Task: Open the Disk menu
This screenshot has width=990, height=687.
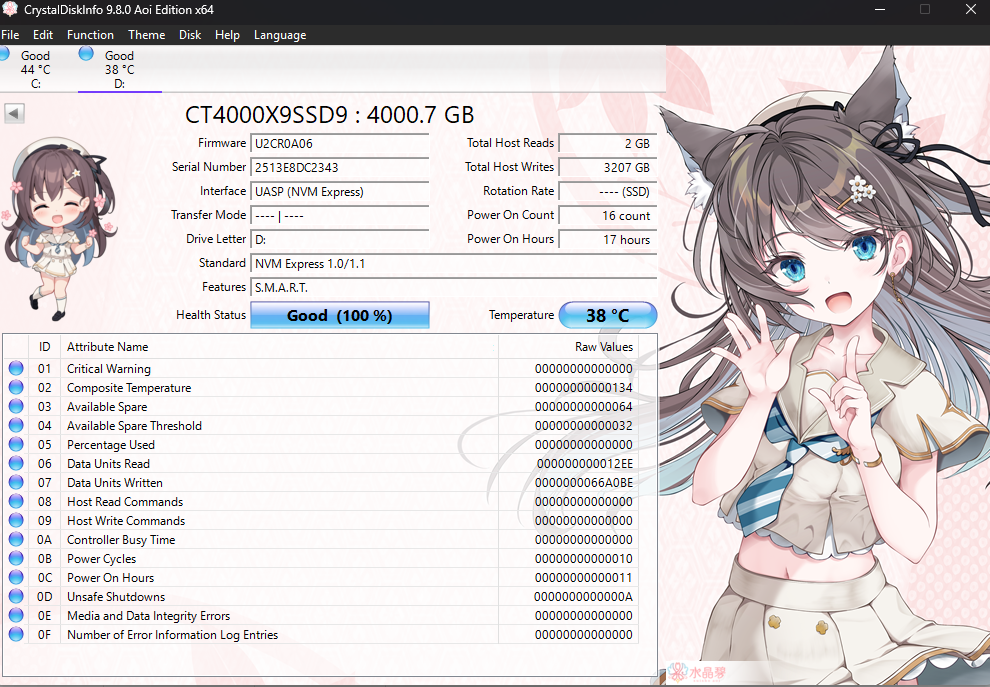Action: 190,35
